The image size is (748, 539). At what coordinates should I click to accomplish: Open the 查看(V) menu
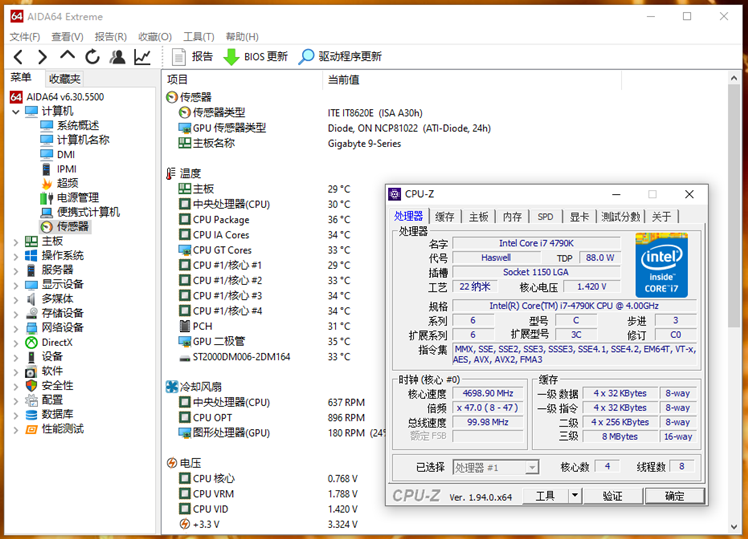tap(67, 37)
